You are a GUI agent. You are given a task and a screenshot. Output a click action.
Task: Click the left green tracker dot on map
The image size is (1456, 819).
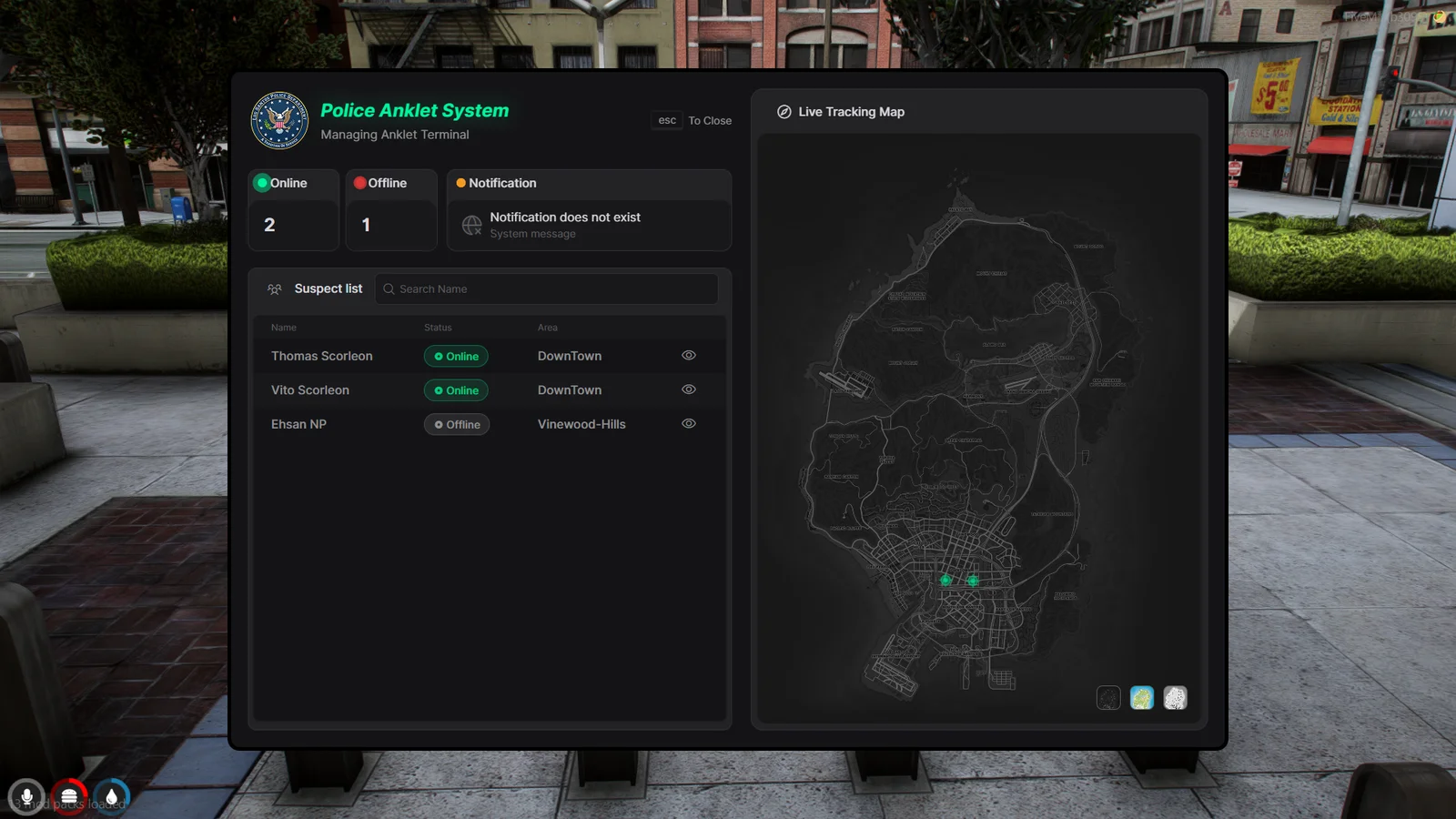point(945,580)
